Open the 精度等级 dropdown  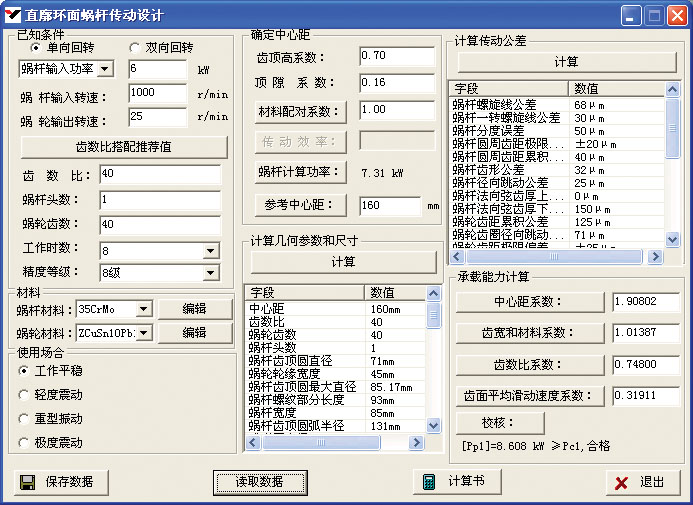pos(210,272)
